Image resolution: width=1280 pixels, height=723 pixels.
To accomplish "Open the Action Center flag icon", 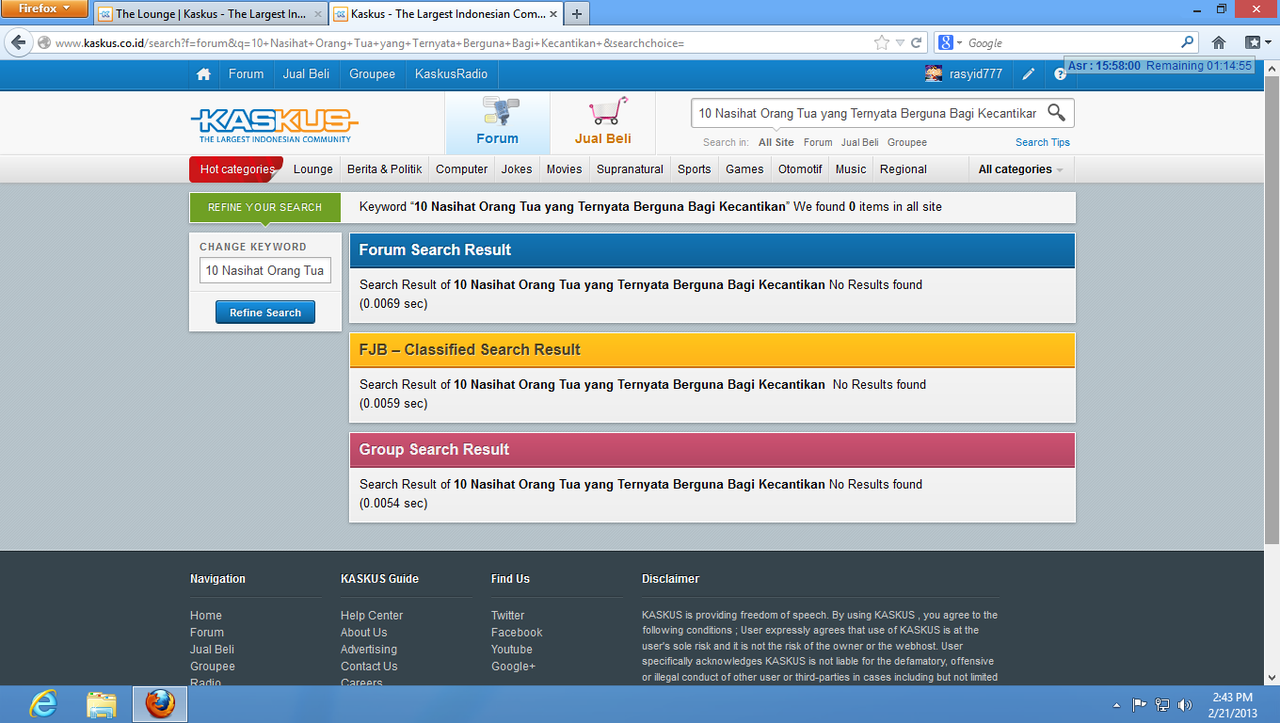I will coord(1139,705).
